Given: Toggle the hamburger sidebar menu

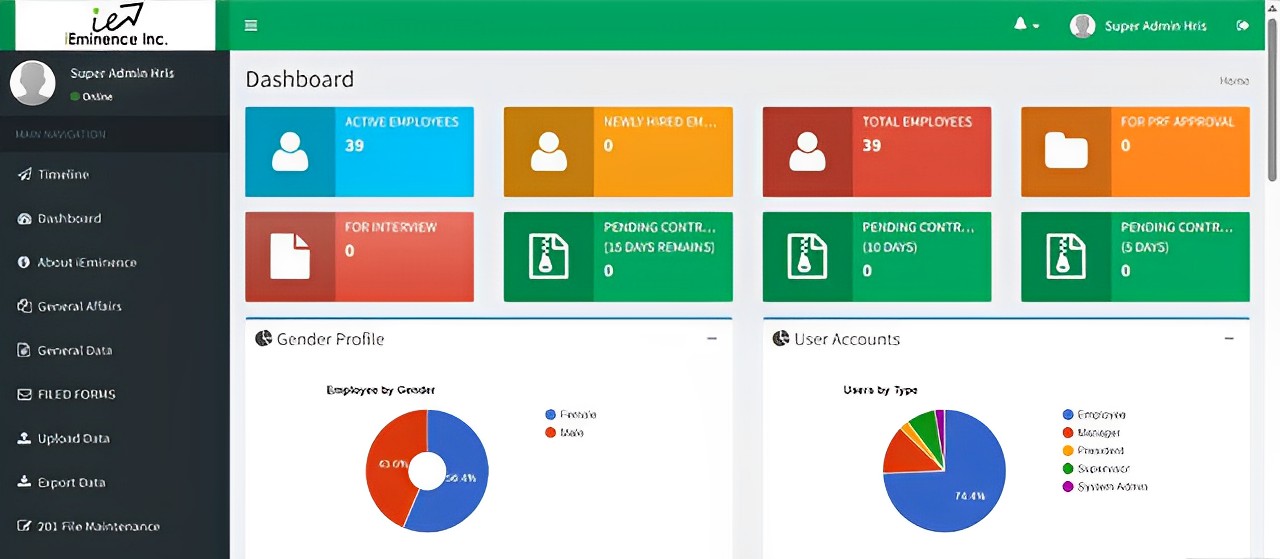Looking at the screenshot, I should (251, 25).
